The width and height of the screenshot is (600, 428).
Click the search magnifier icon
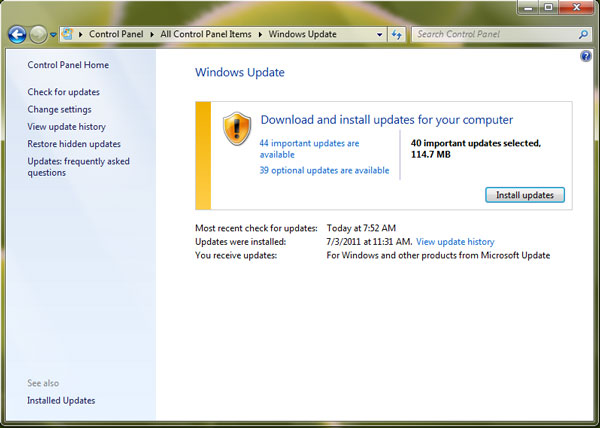(583, 34)
